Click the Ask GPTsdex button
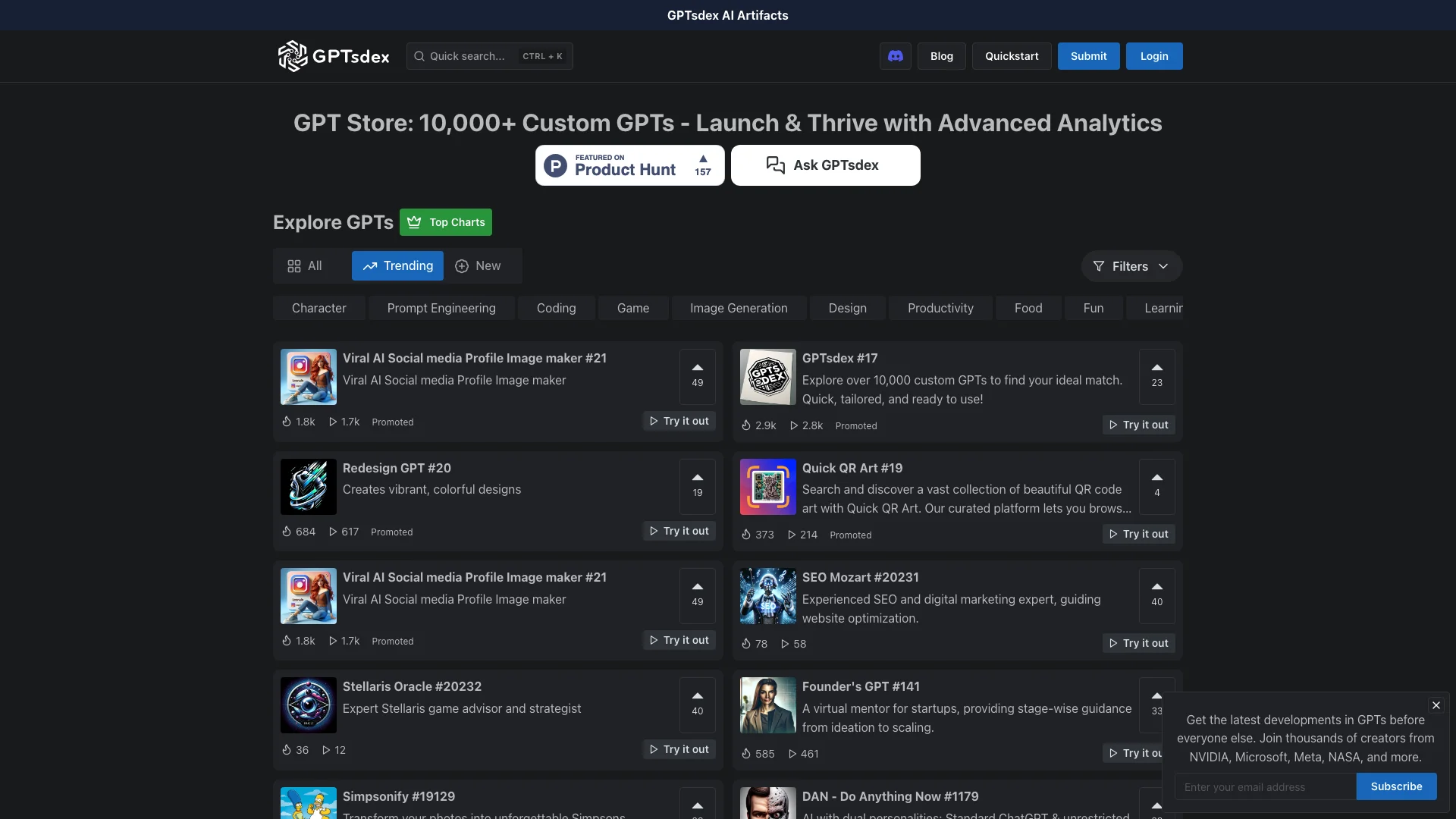The height and width of the screenshot is (819, 1456). click(x=825, y=165)
